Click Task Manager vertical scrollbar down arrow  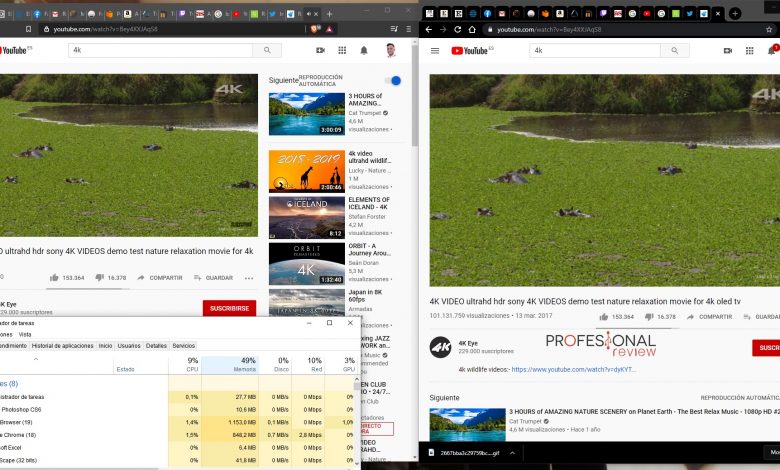tap(356, 462)
